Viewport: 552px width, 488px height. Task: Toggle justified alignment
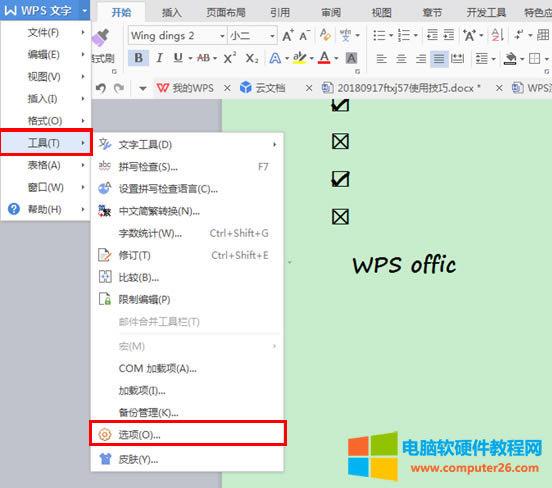pyautogui.click(x=439, y=58)
